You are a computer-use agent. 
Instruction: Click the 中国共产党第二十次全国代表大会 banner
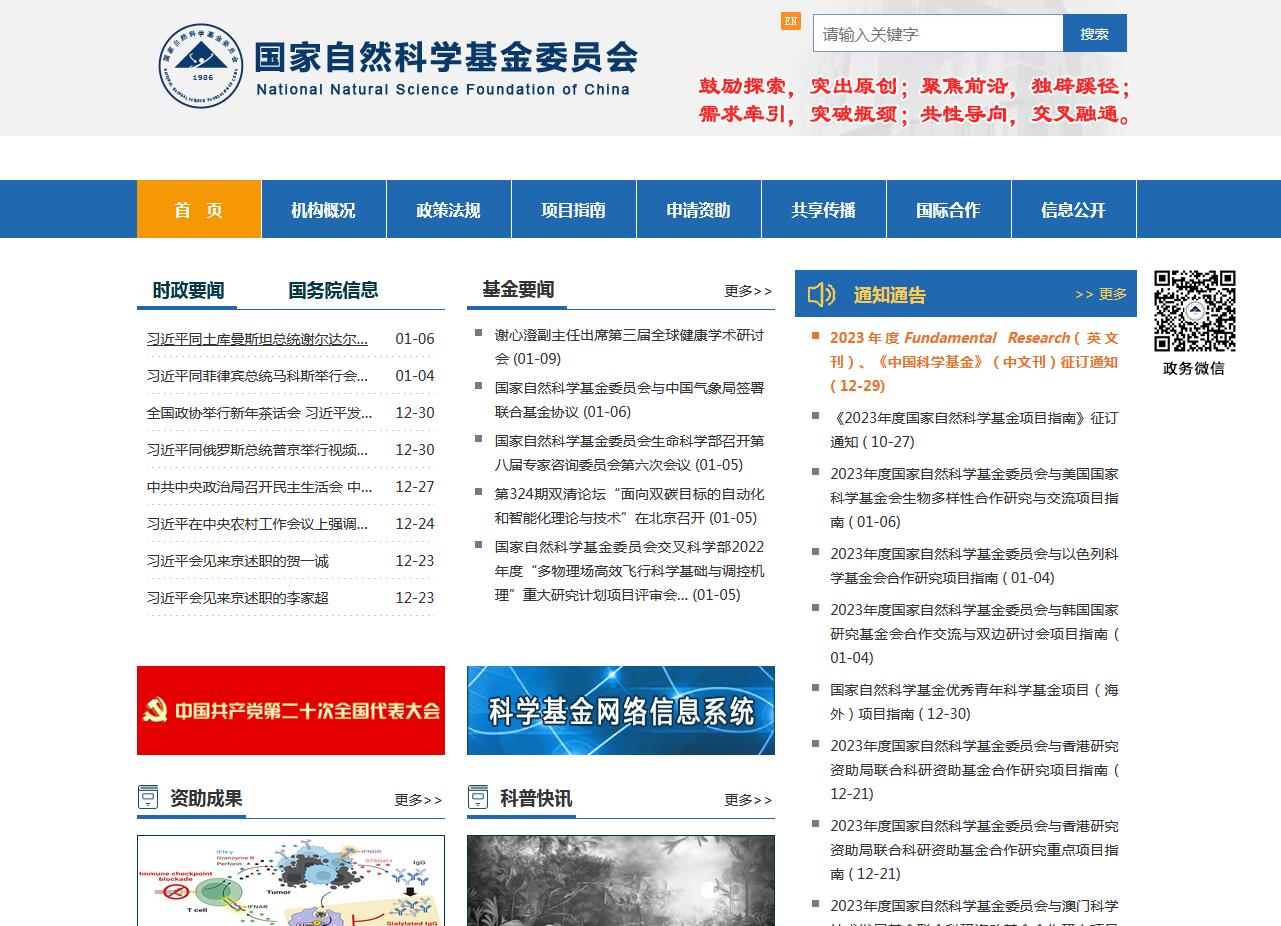pos(290,710)
